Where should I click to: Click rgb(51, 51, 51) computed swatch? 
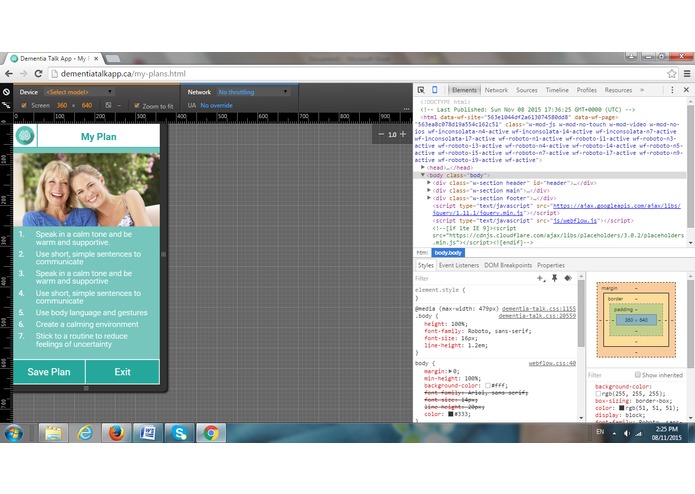[621, 408]
